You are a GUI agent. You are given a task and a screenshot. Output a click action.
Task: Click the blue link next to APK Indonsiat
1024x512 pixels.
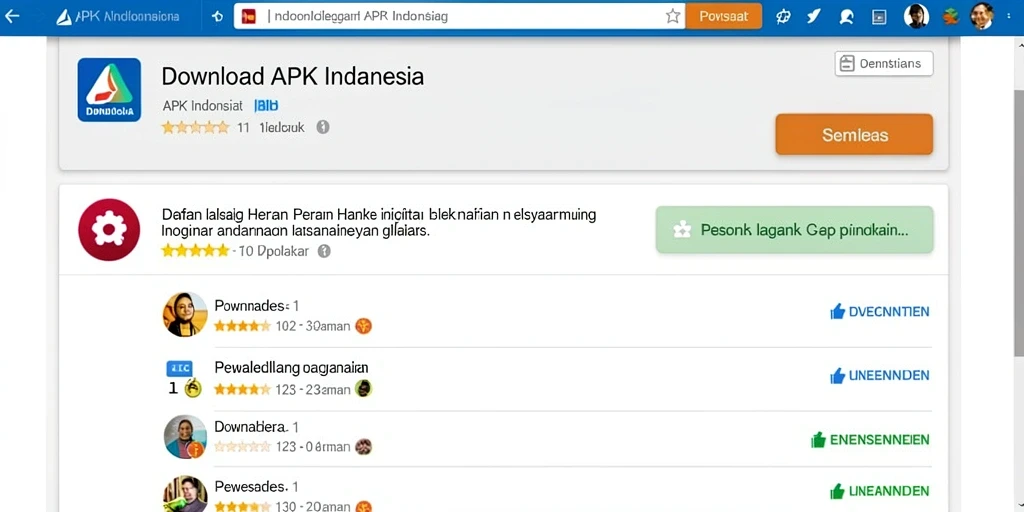266,105
